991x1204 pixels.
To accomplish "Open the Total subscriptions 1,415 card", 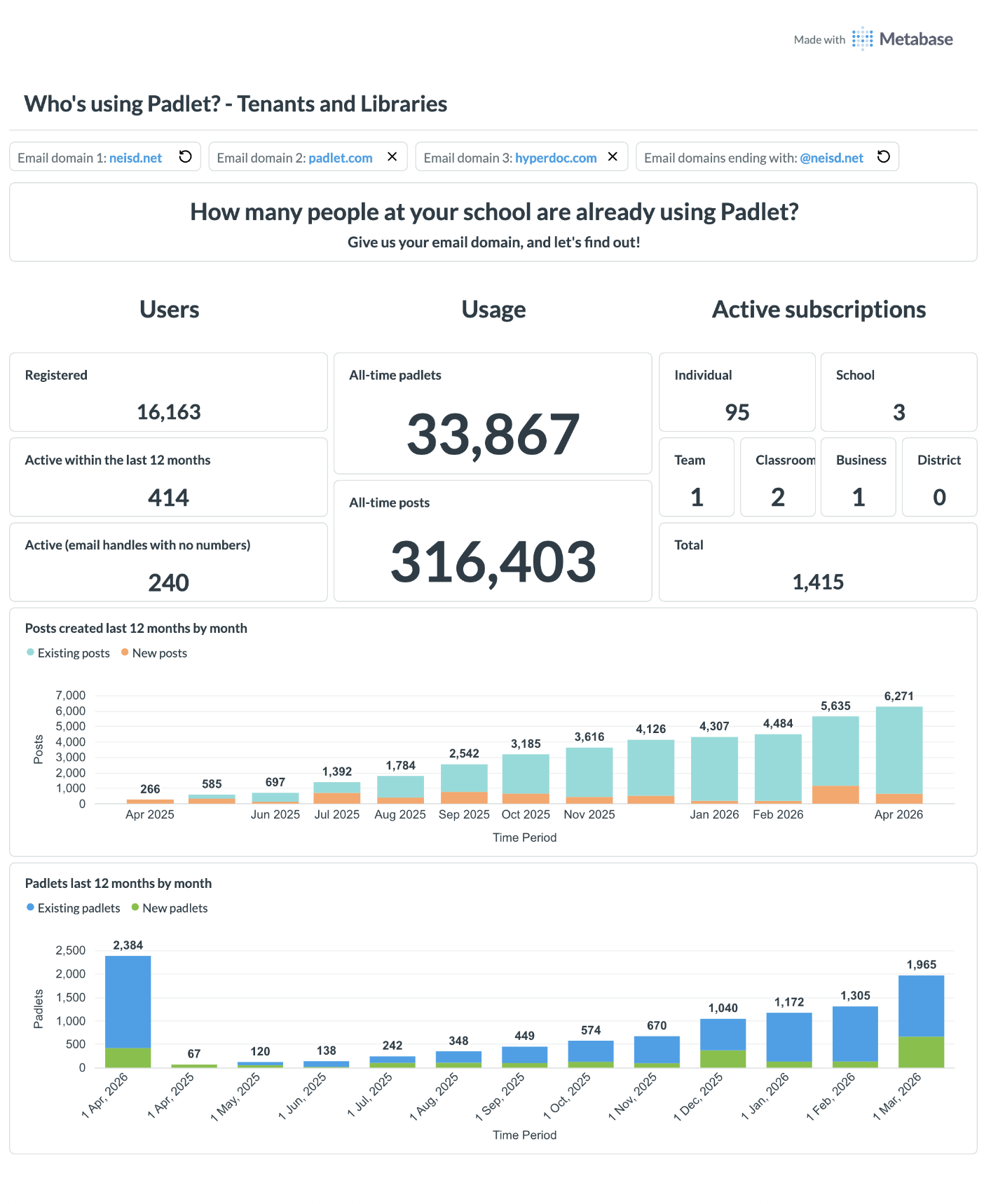I will (x=818, y=562).
